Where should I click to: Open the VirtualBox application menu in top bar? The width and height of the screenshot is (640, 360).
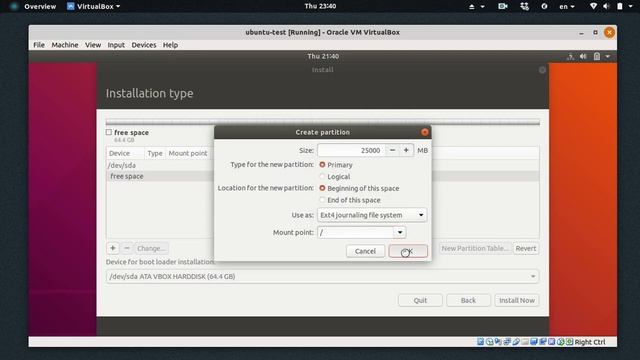click(93, 7)
